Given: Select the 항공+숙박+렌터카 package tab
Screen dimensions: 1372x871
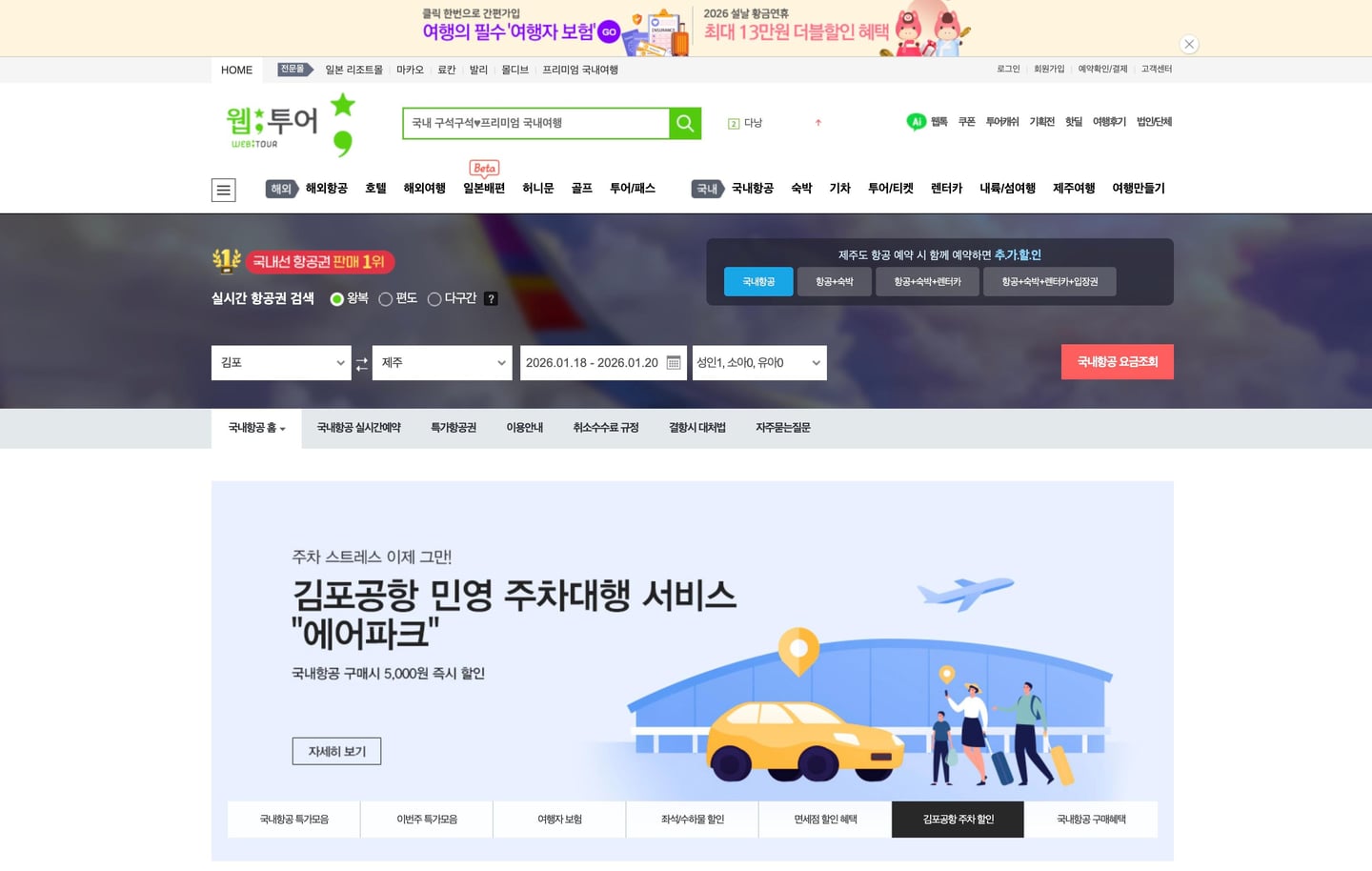Looking at the screenshot, I should (927, 282).
